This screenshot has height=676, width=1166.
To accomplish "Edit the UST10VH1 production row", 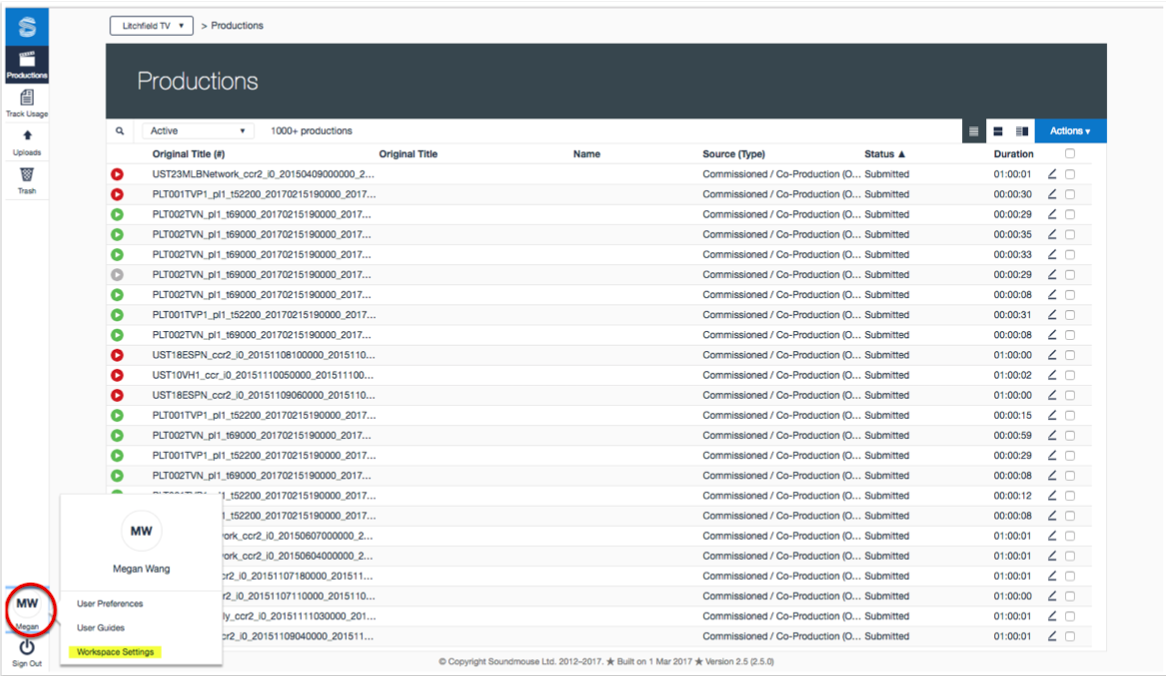I will coord(1052,375).
